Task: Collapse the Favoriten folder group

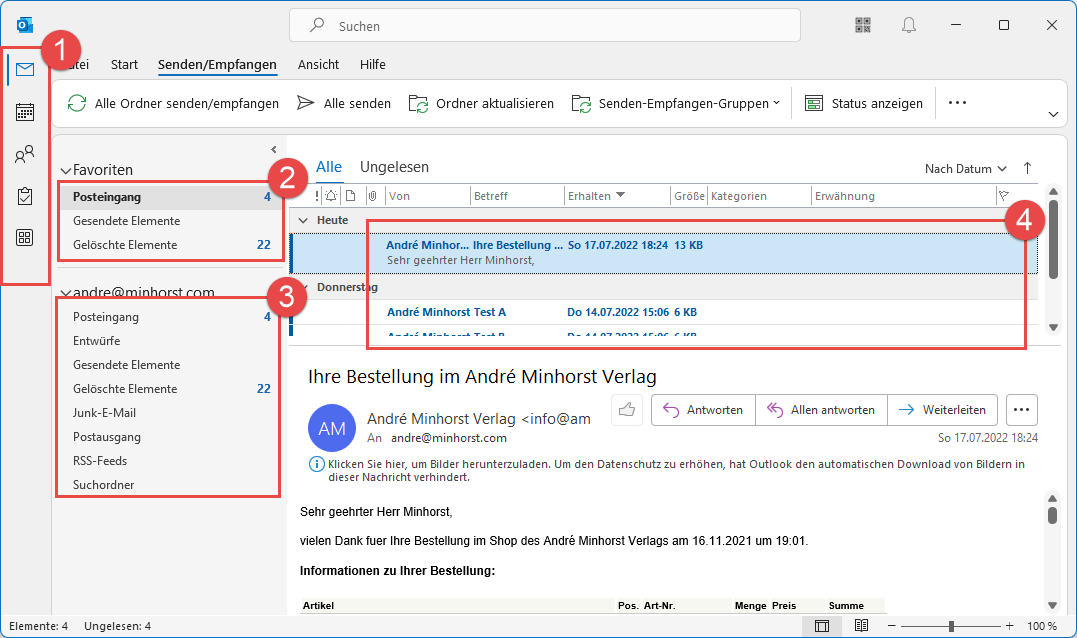Action: tap(66, 171)
